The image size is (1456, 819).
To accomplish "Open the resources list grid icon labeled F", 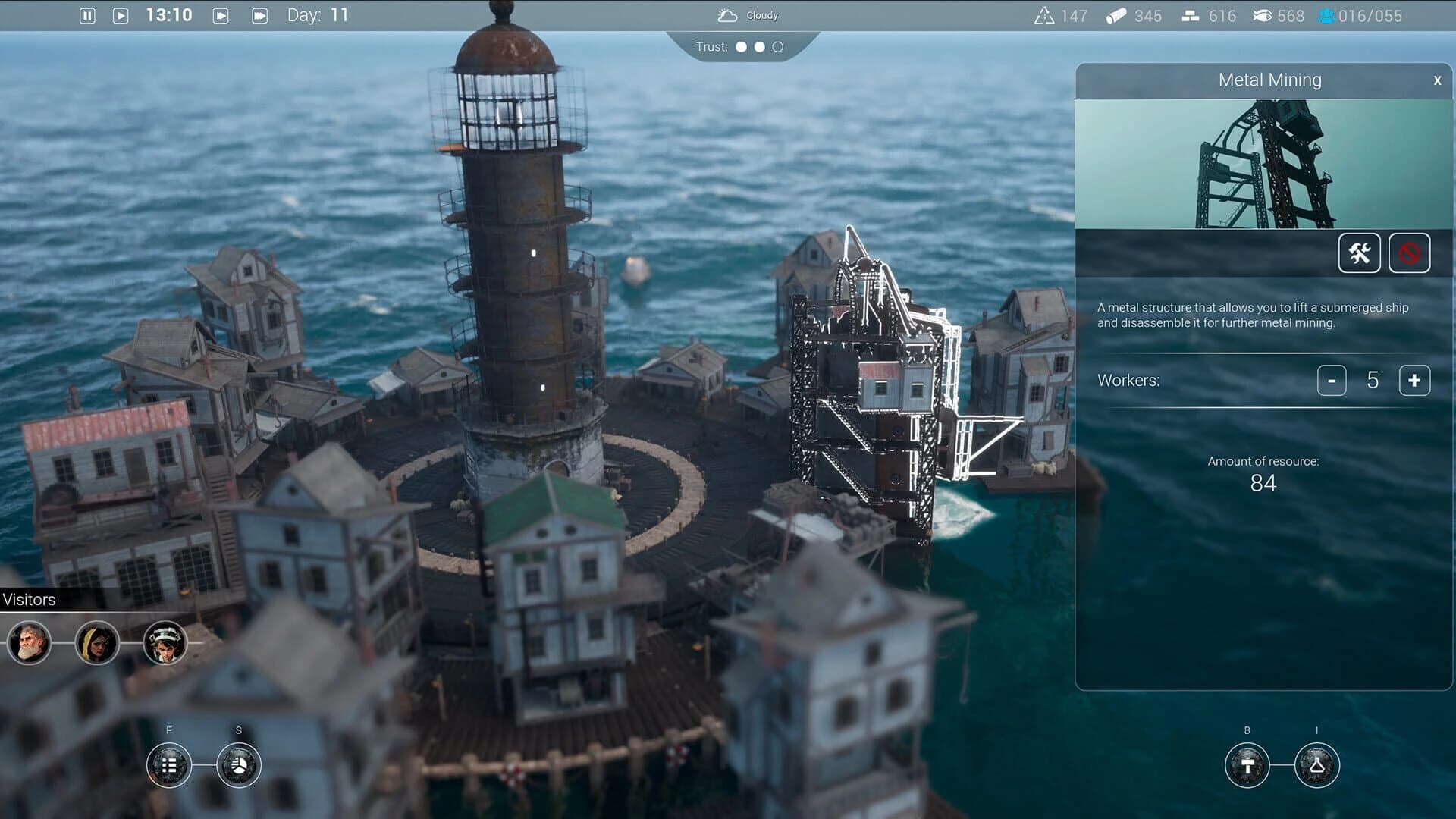I will [168, 765].
